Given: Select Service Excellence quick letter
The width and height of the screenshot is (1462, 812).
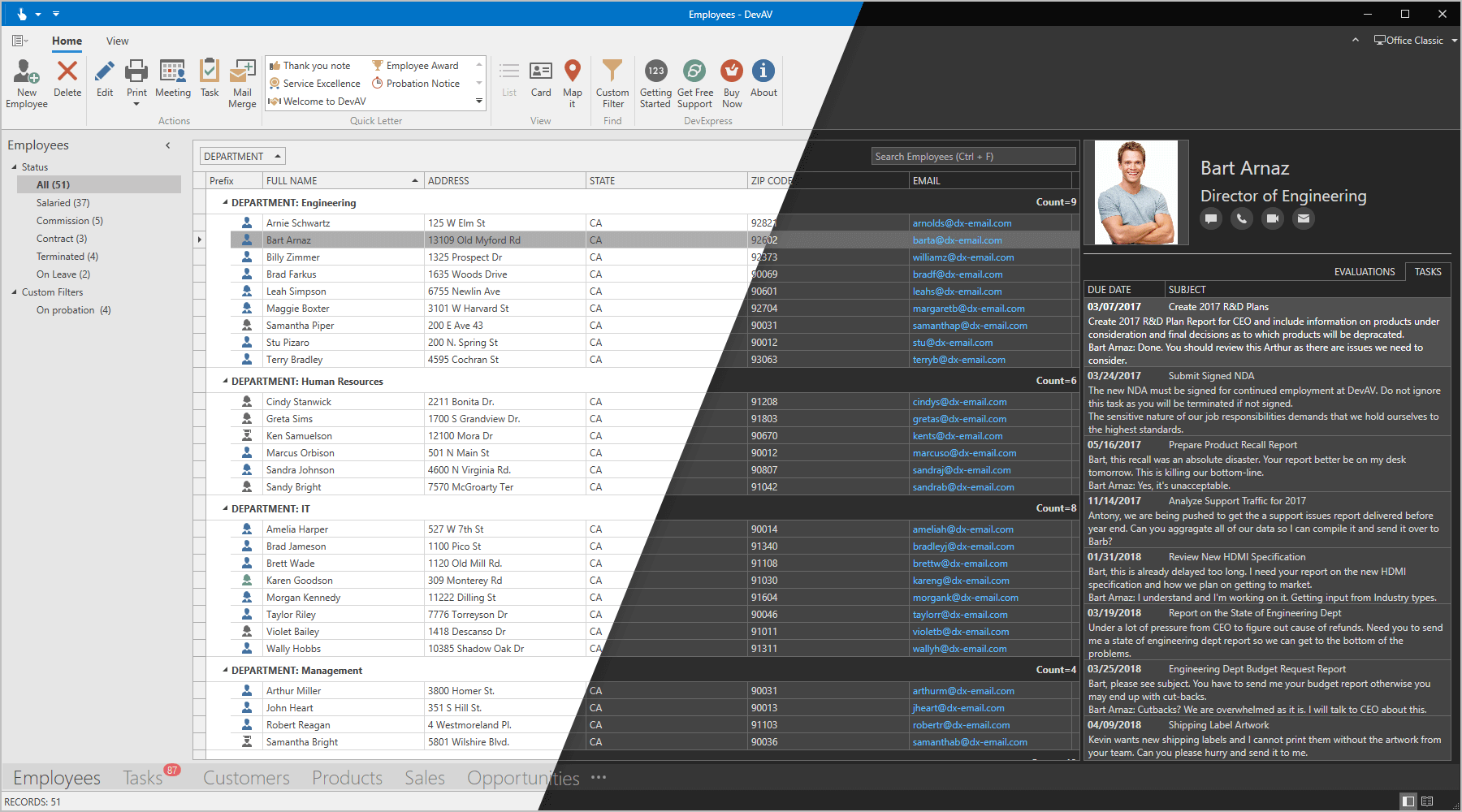Looking at the screenshot, I should (315, 84).
